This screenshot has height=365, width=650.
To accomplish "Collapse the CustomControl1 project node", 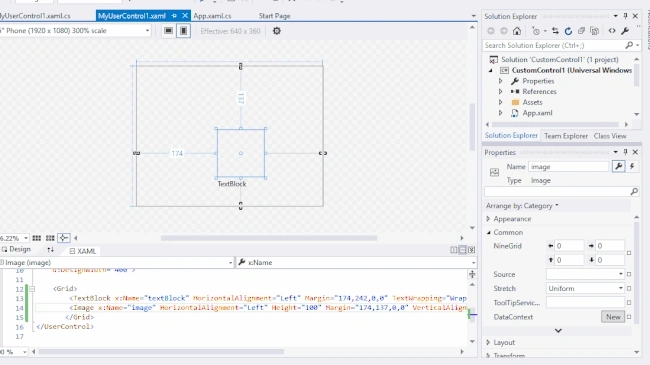I will (491, 70).
